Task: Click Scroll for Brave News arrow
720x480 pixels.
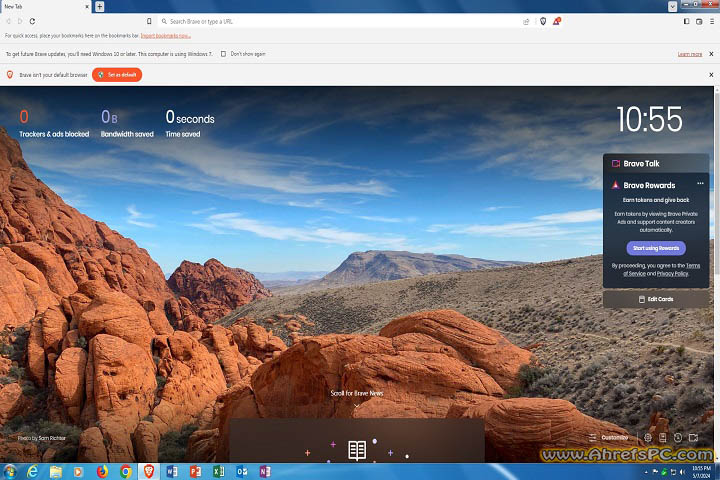Action: (357, 406)
